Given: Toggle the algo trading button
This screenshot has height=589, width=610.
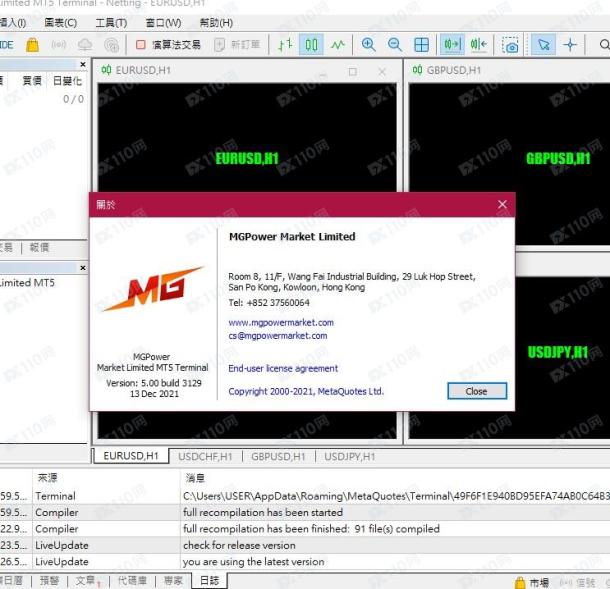Looking at the screenshot, I should point(168,45).
